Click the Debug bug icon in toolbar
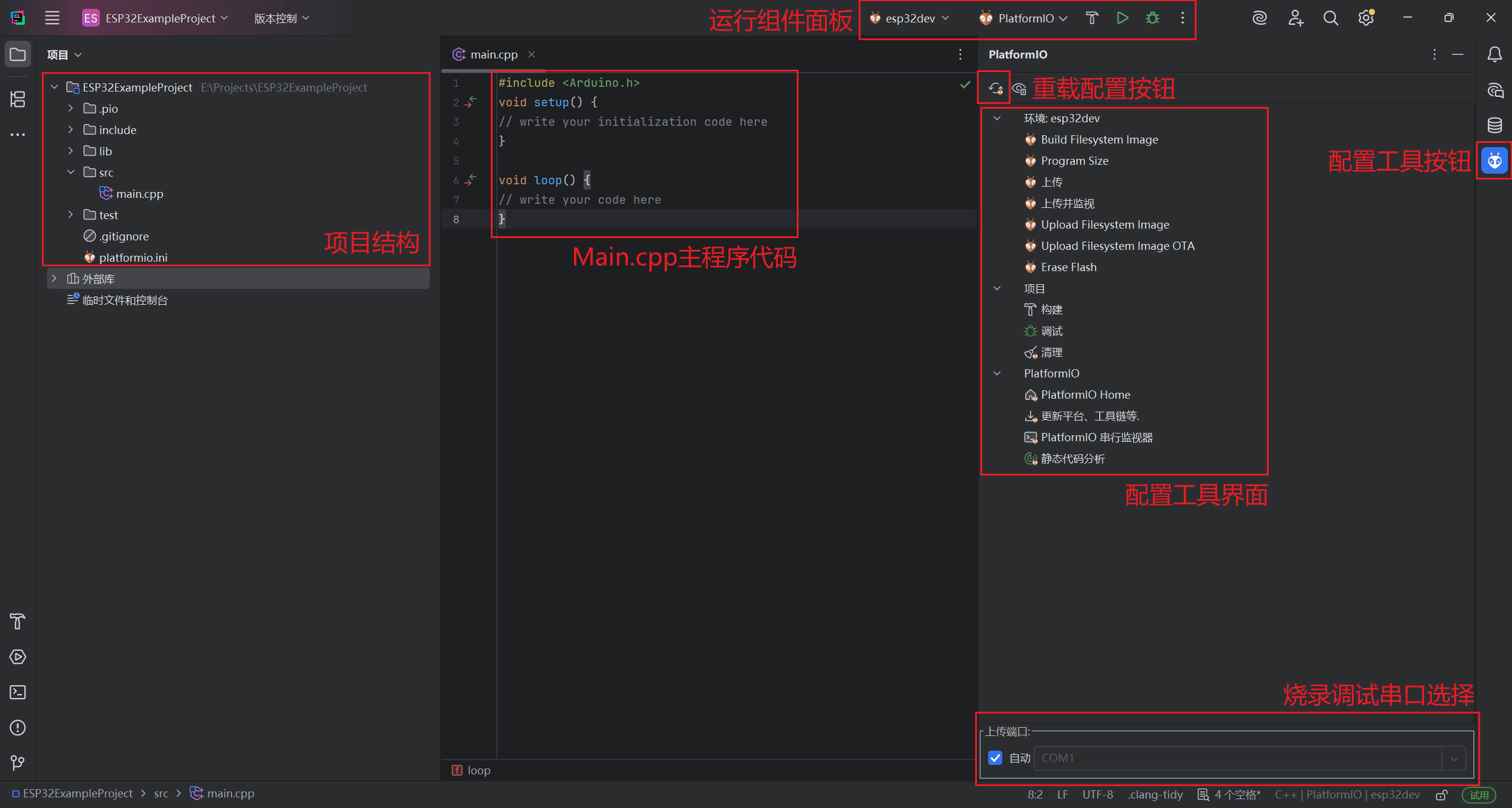This screenshot has height=808, width=1512. click(x=1152, y=18)
